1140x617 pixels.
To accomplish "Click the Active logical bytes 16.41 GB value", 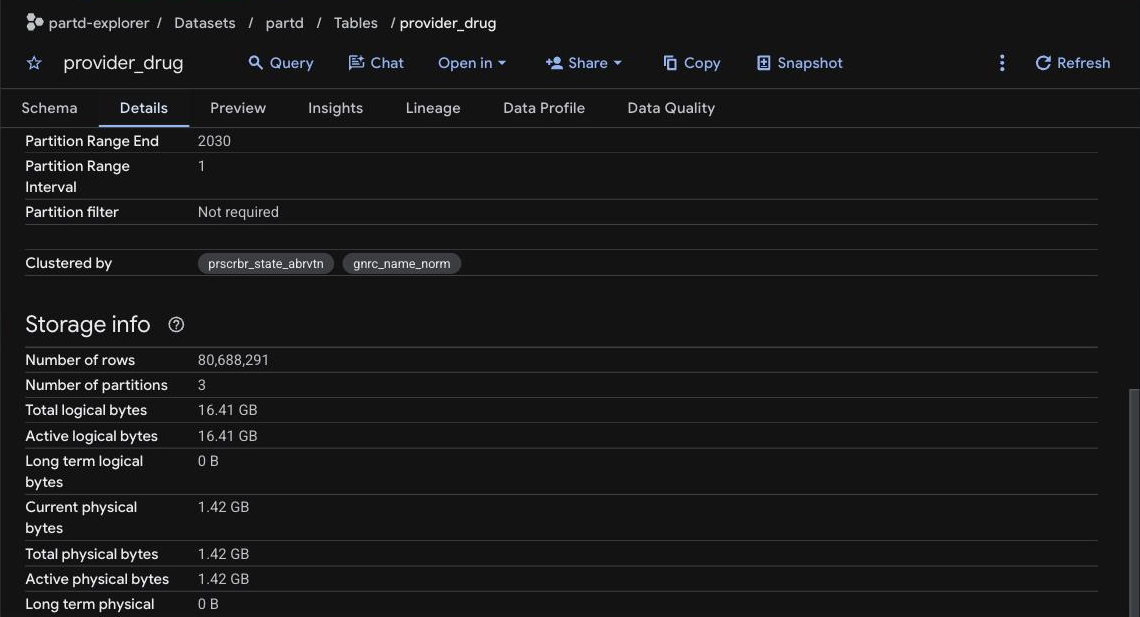I will click(228, 436).
